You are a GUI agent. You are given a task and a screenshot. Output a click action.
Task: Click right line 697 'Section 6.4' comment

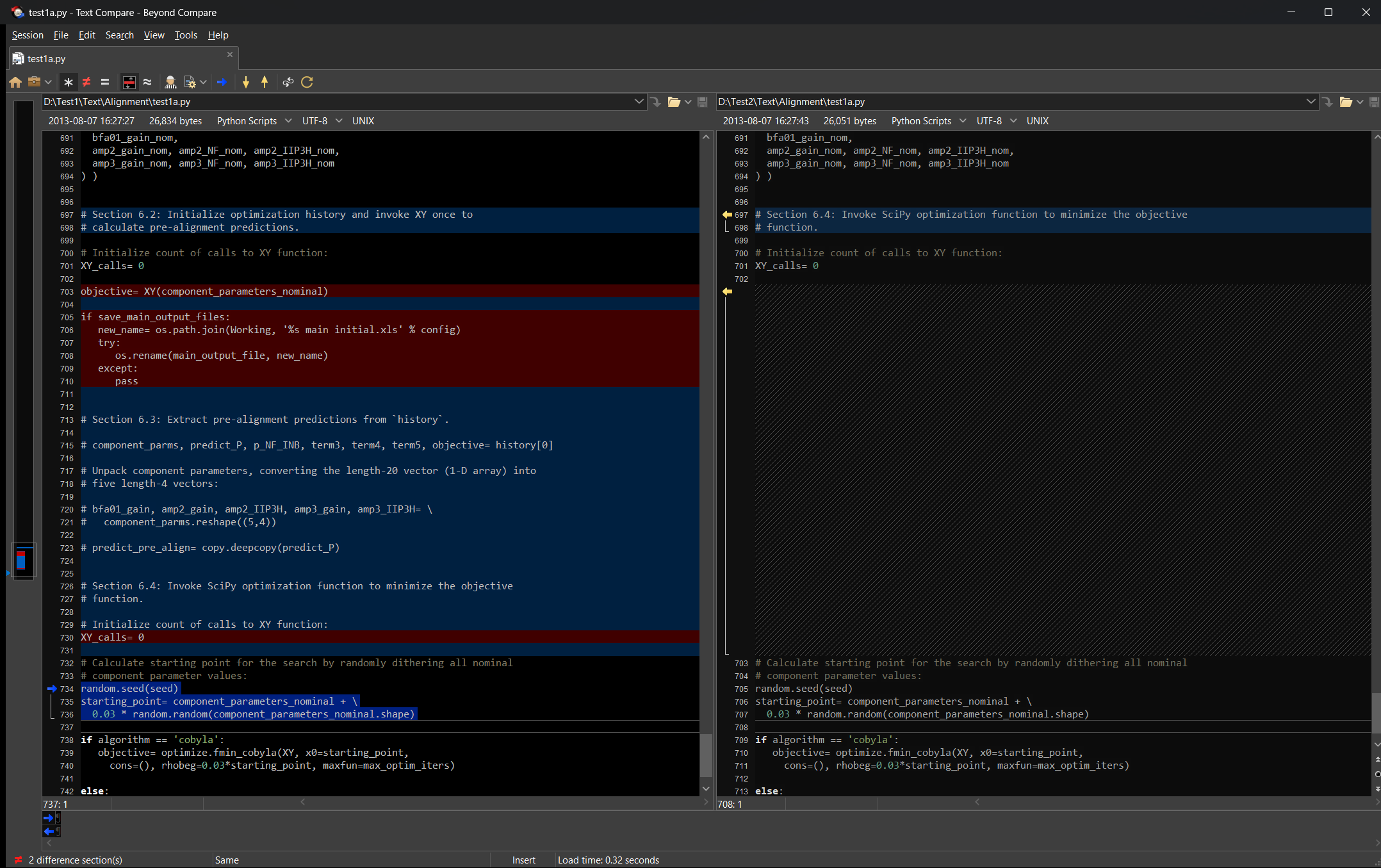(x=971, y=215)
